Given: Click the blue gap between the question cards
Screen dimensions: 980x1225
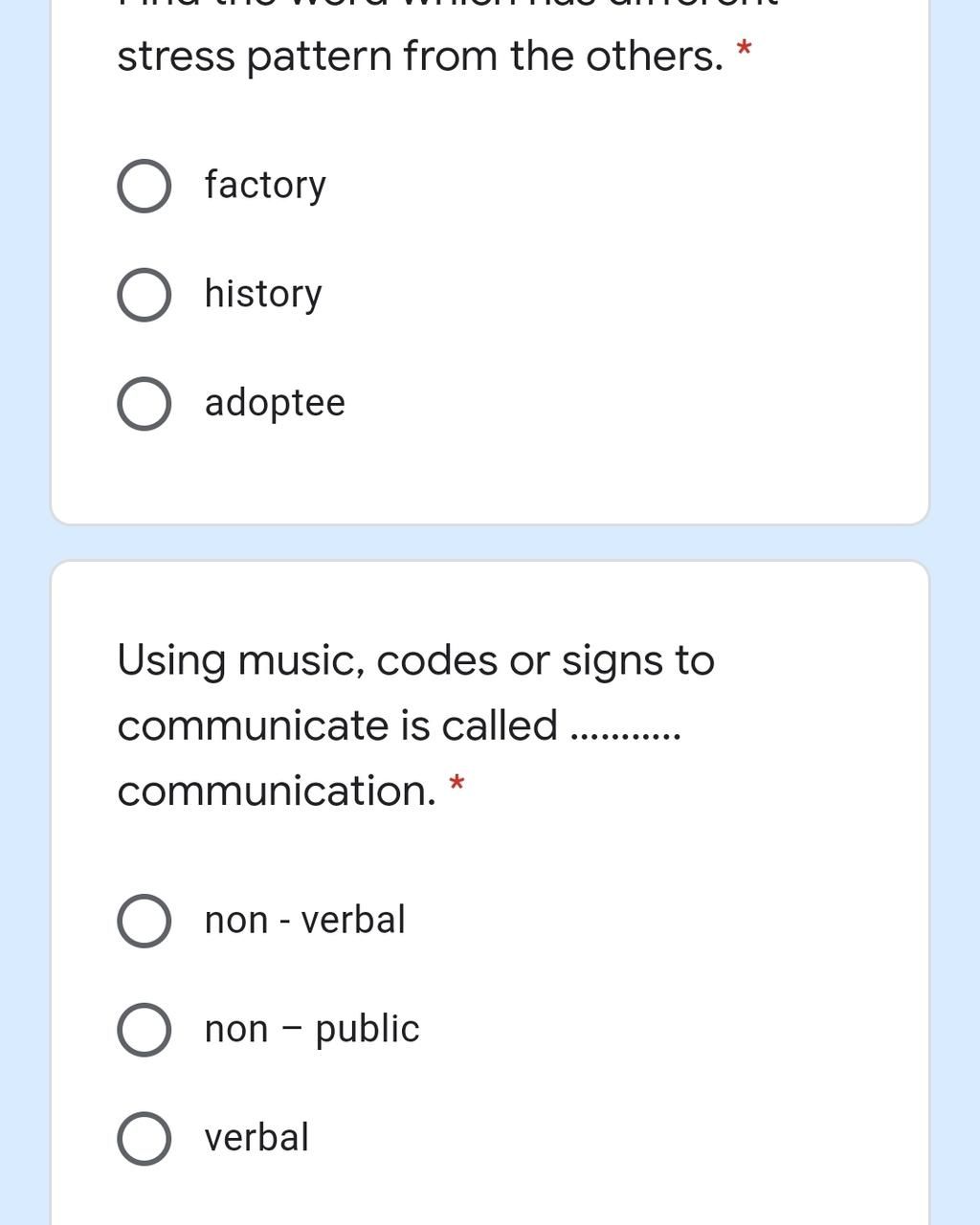Looking at the screenshot, I should tap(489, 543).
